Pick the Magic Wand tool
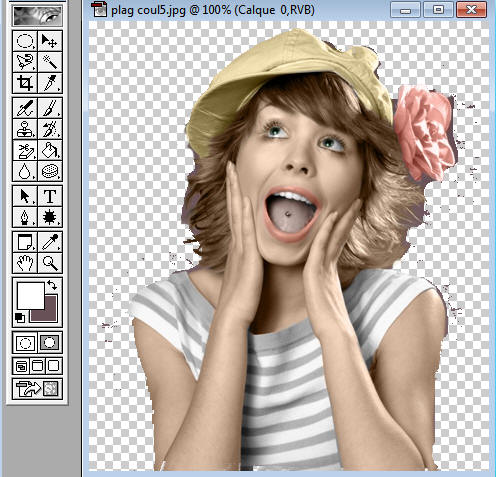The width and height of the screenshot is (496, 477). coord(50,62)
